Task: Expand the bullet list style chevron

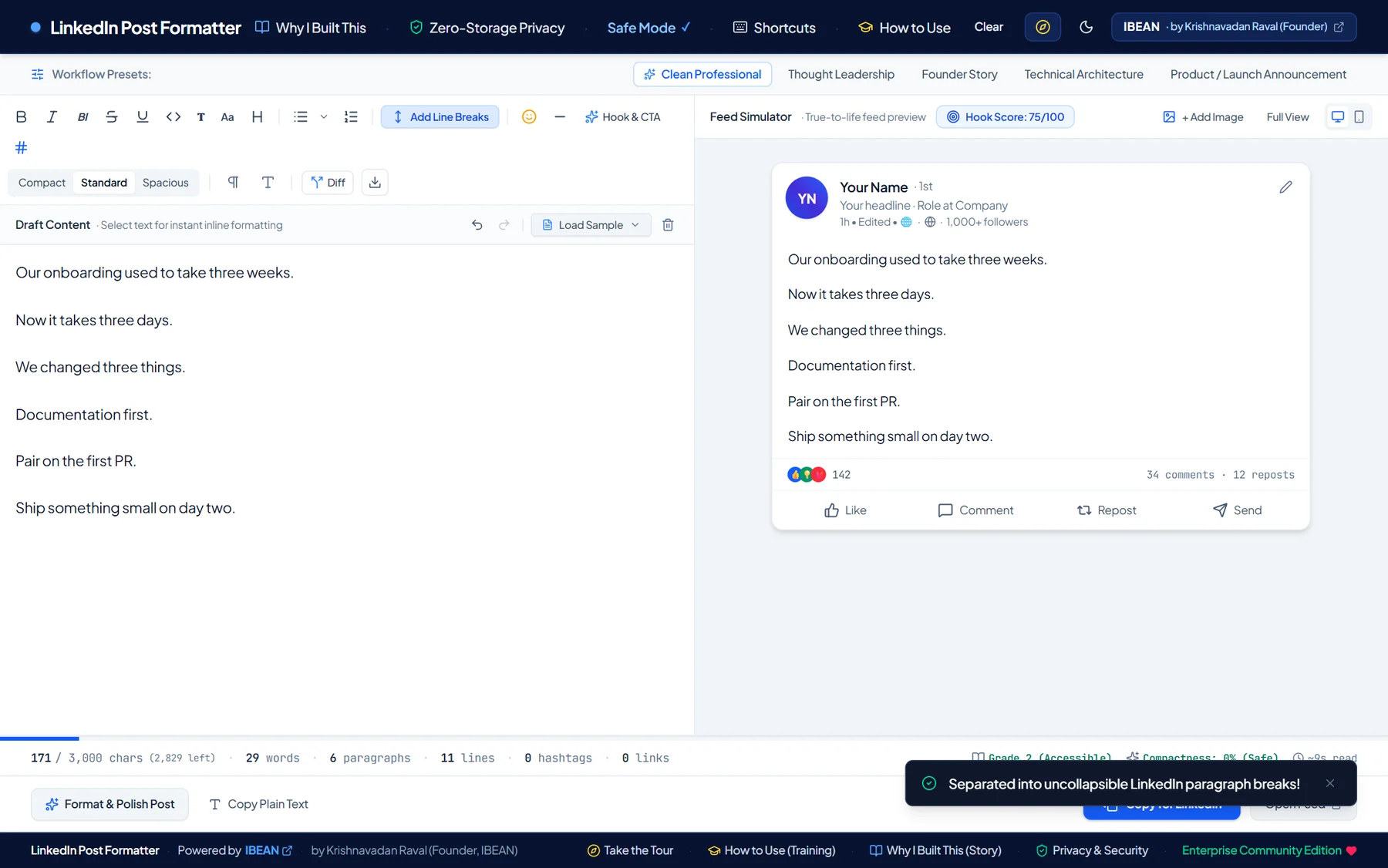Action: [x=324, y=117]
